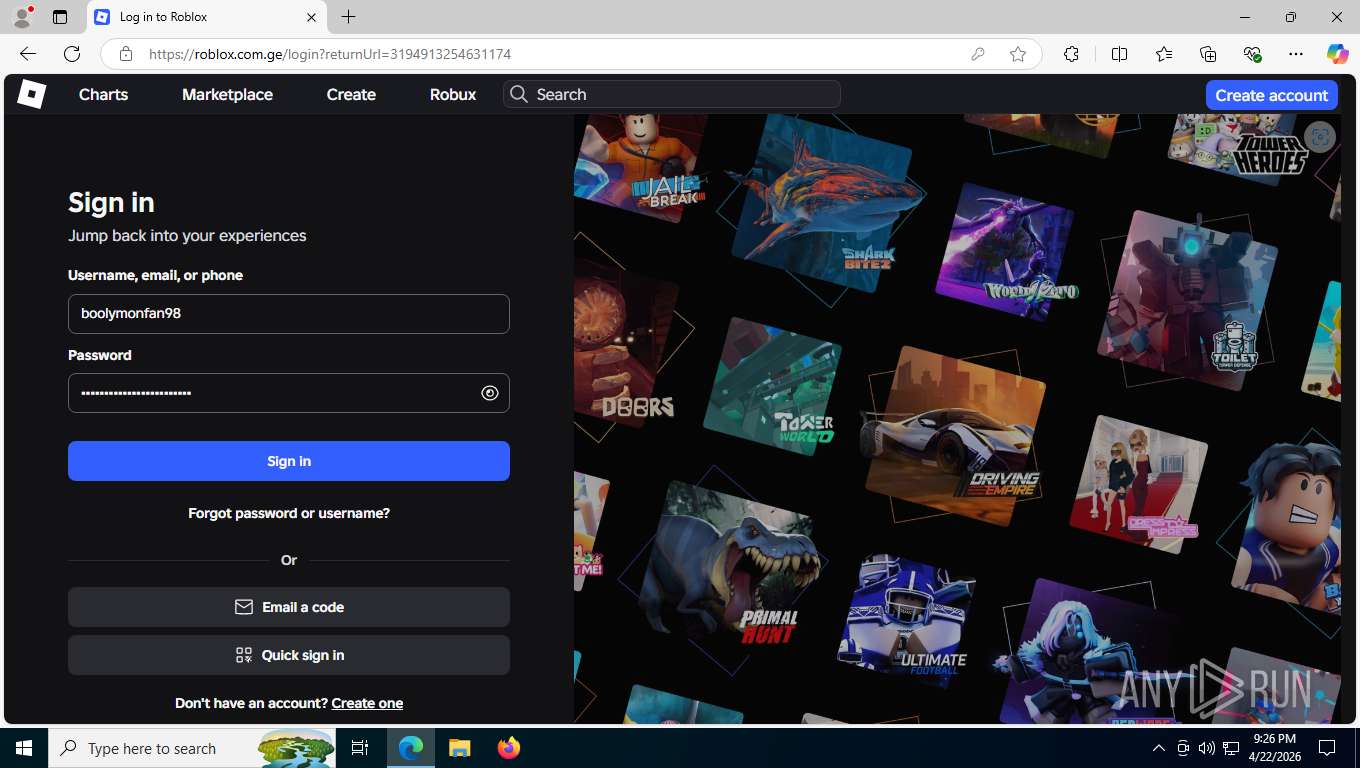Add this page to favorites star icon
Viewport: 1360px width, 768px height.
1018,54
